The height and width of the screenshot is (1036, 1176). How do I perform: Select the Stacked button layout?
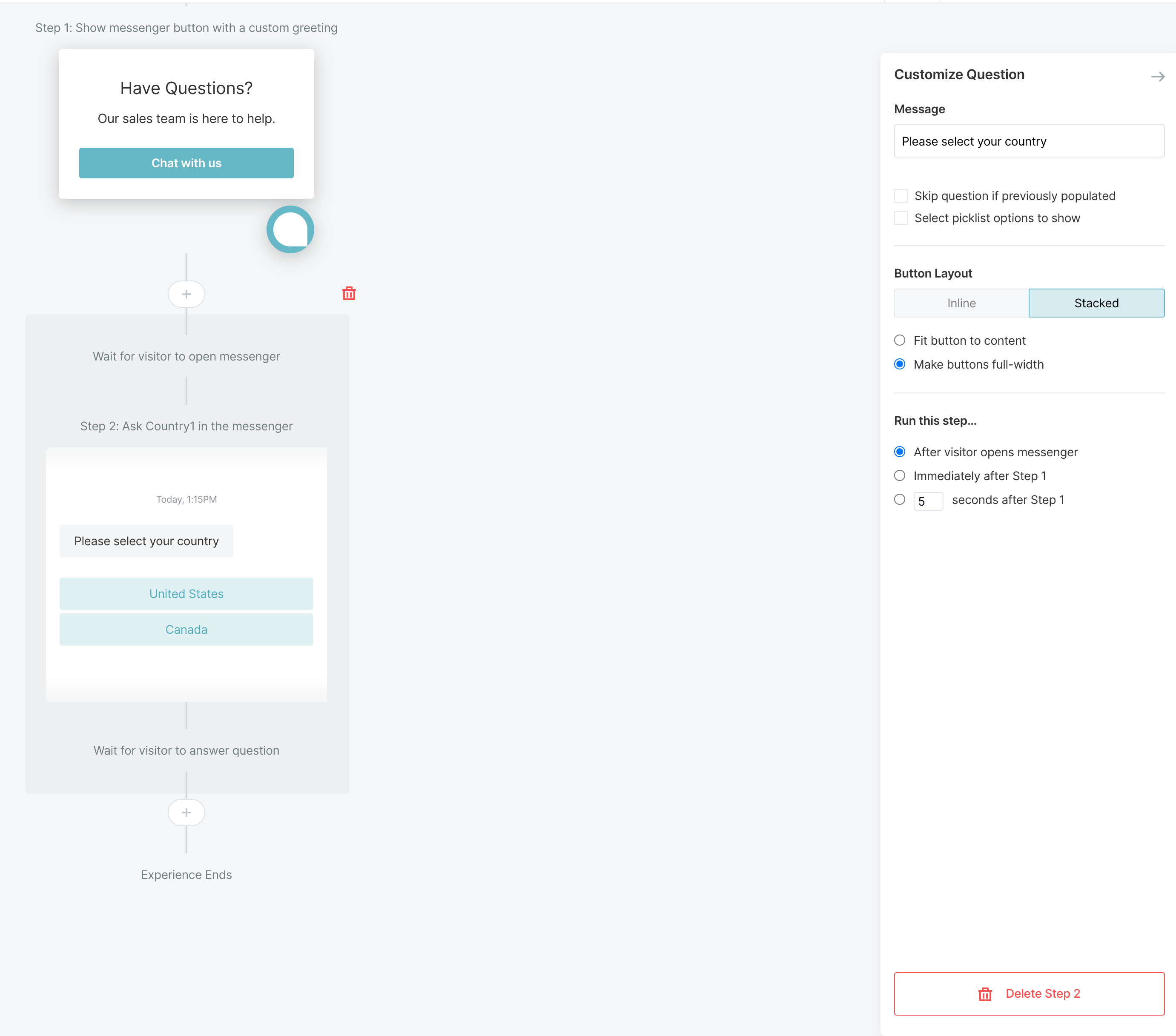click(x=1096, y=303)
